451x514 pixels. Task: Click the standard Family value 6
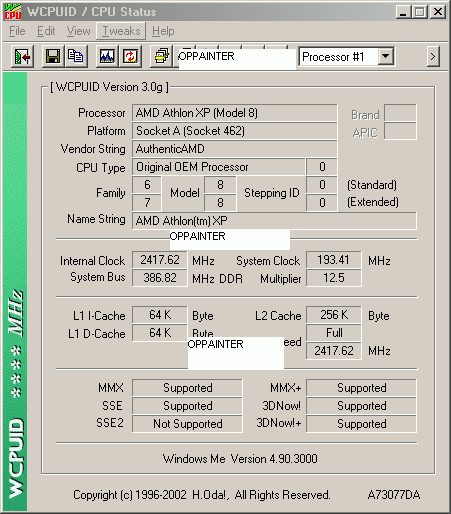pyautogui.click(x=147, y=185)
